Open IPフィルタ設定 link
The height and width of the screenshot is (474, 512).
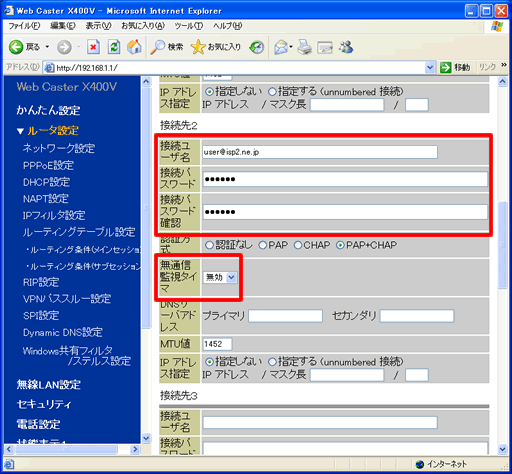tap(54, 215)
